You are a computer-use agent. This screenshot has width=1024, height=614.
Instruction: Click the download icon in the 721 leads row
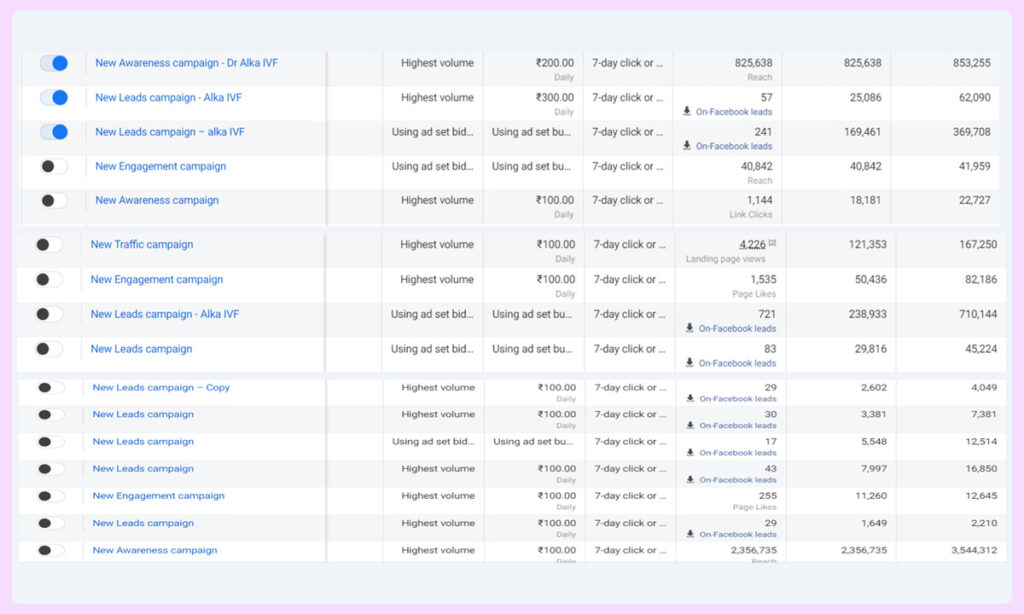(x=690, y=328)
